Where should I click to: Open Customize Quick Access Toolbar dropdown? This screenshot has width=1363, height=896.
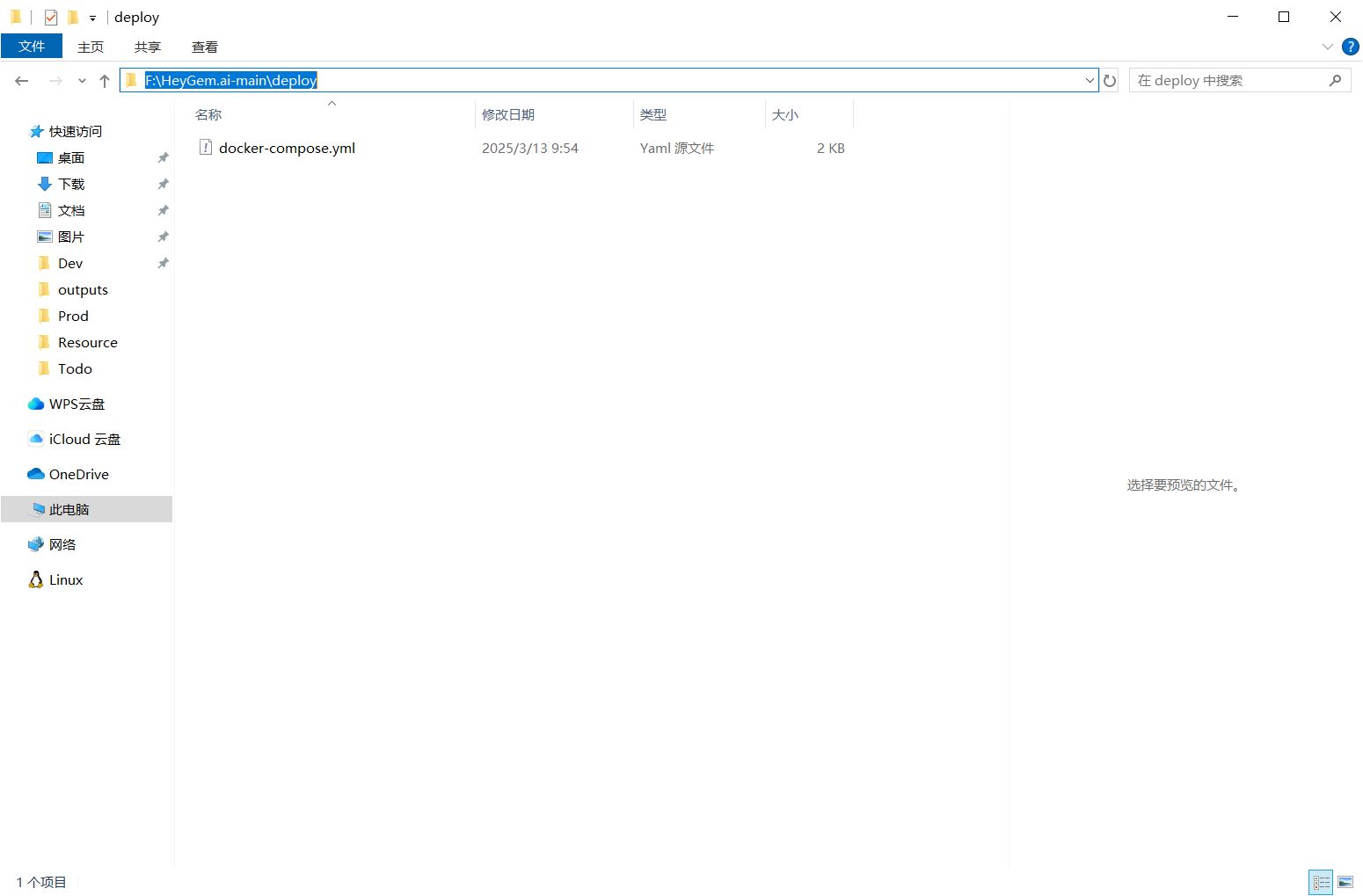[92, 18]
